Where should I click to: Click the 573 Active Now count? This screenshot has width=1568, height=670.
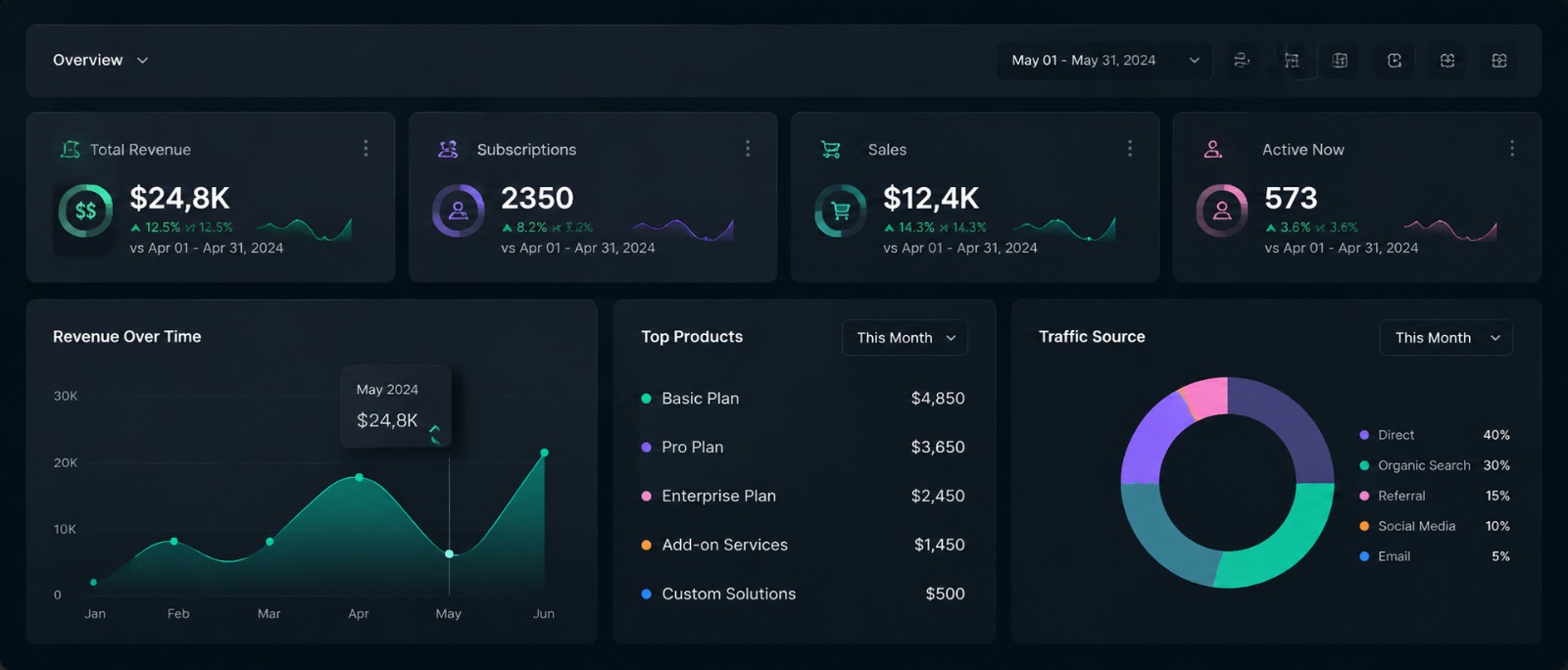[x=1291, y=199]
